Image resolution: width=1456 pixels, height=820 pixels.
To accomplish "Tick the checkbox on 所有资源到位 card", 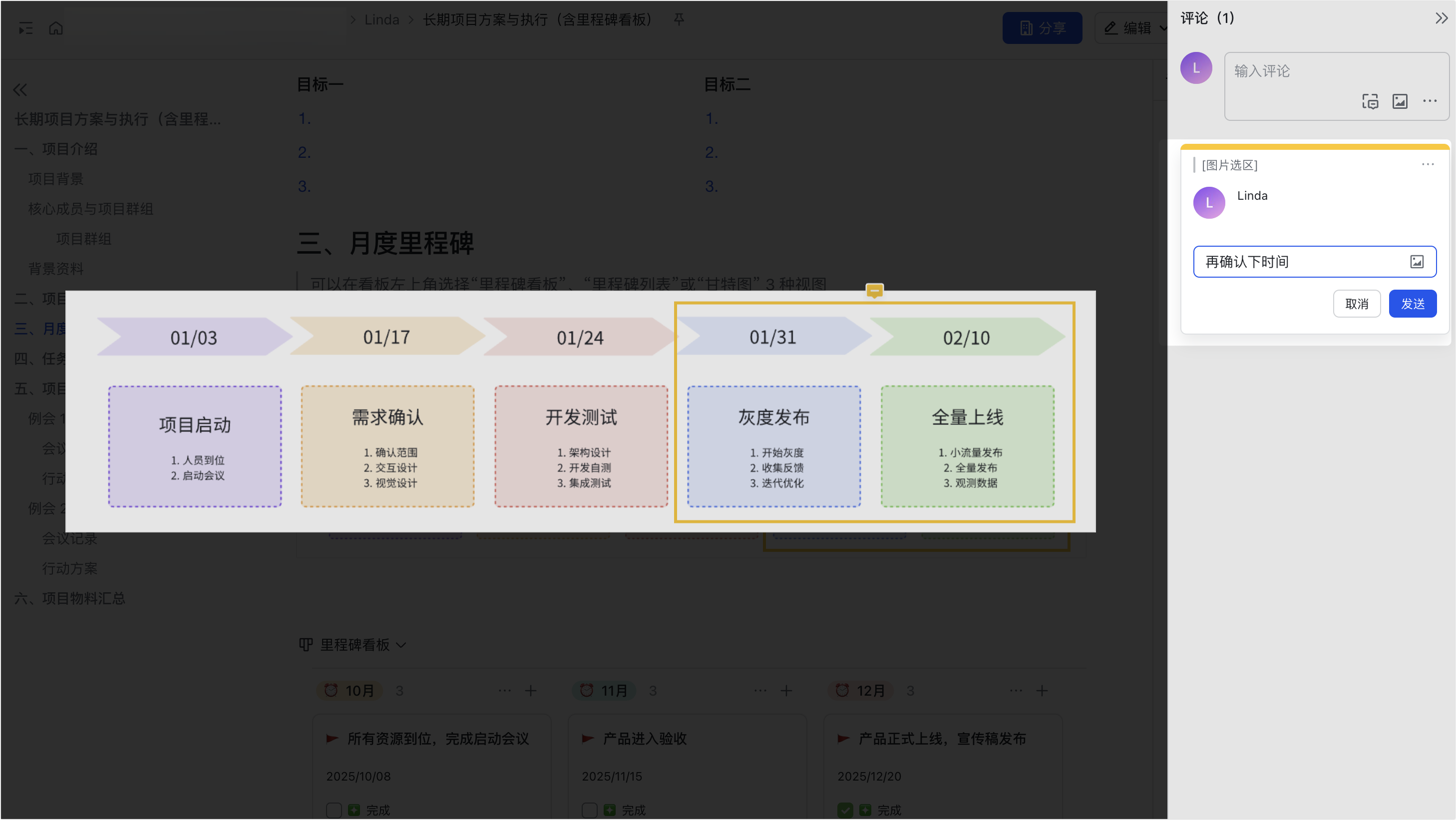I will pyautogui.click(x=334, y=811).
